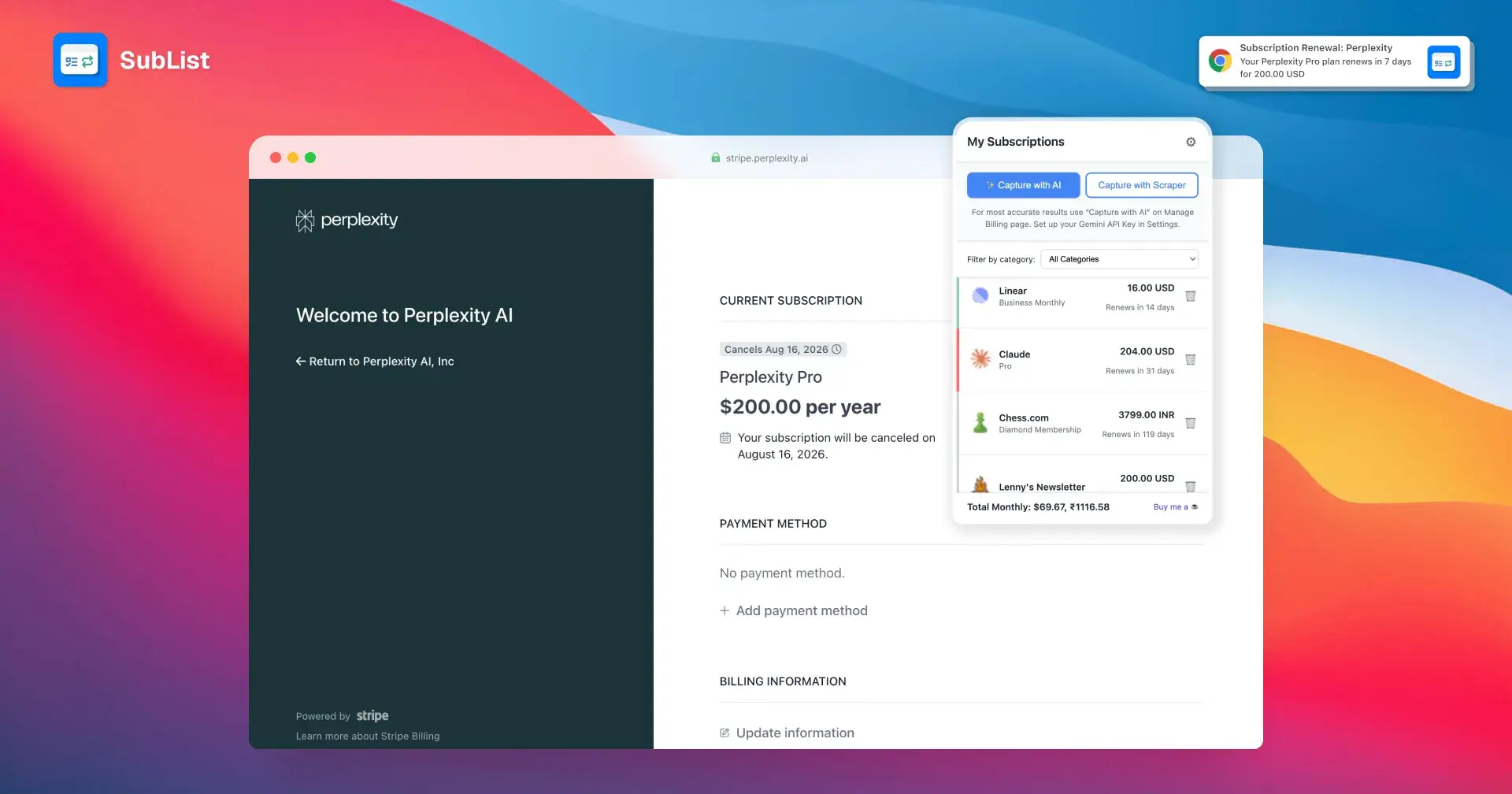The width and height of the screenshot is (1512, 794).
Task: Delete the Claude subscription via trash icon
Action: (x=1190, y=360)
